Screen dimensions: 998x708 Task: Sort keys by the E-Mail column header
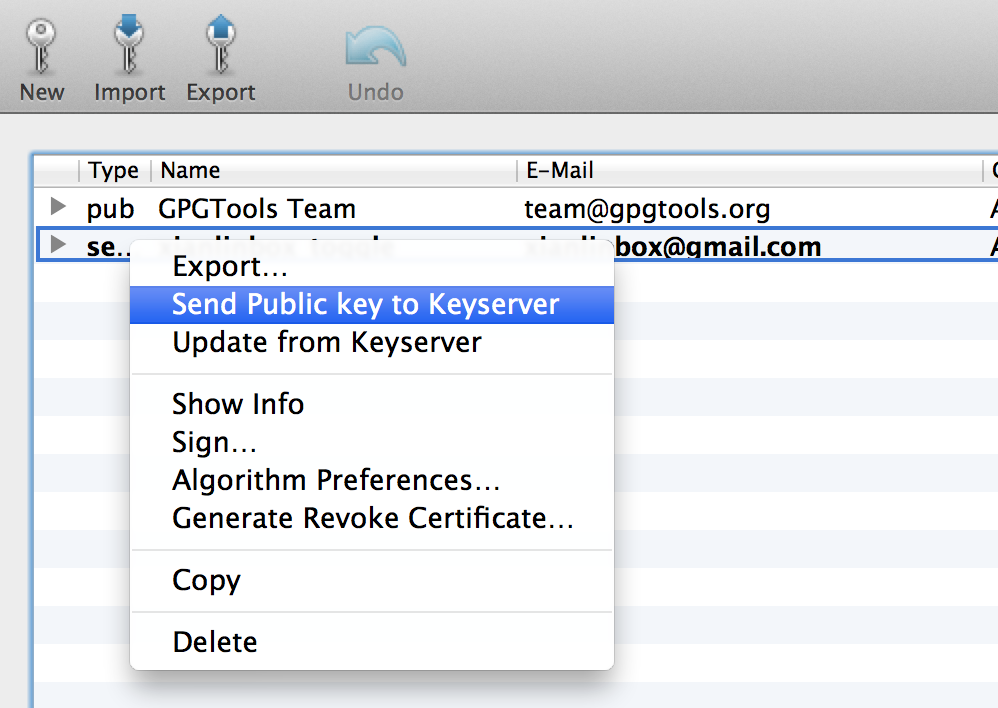[560, 171]
